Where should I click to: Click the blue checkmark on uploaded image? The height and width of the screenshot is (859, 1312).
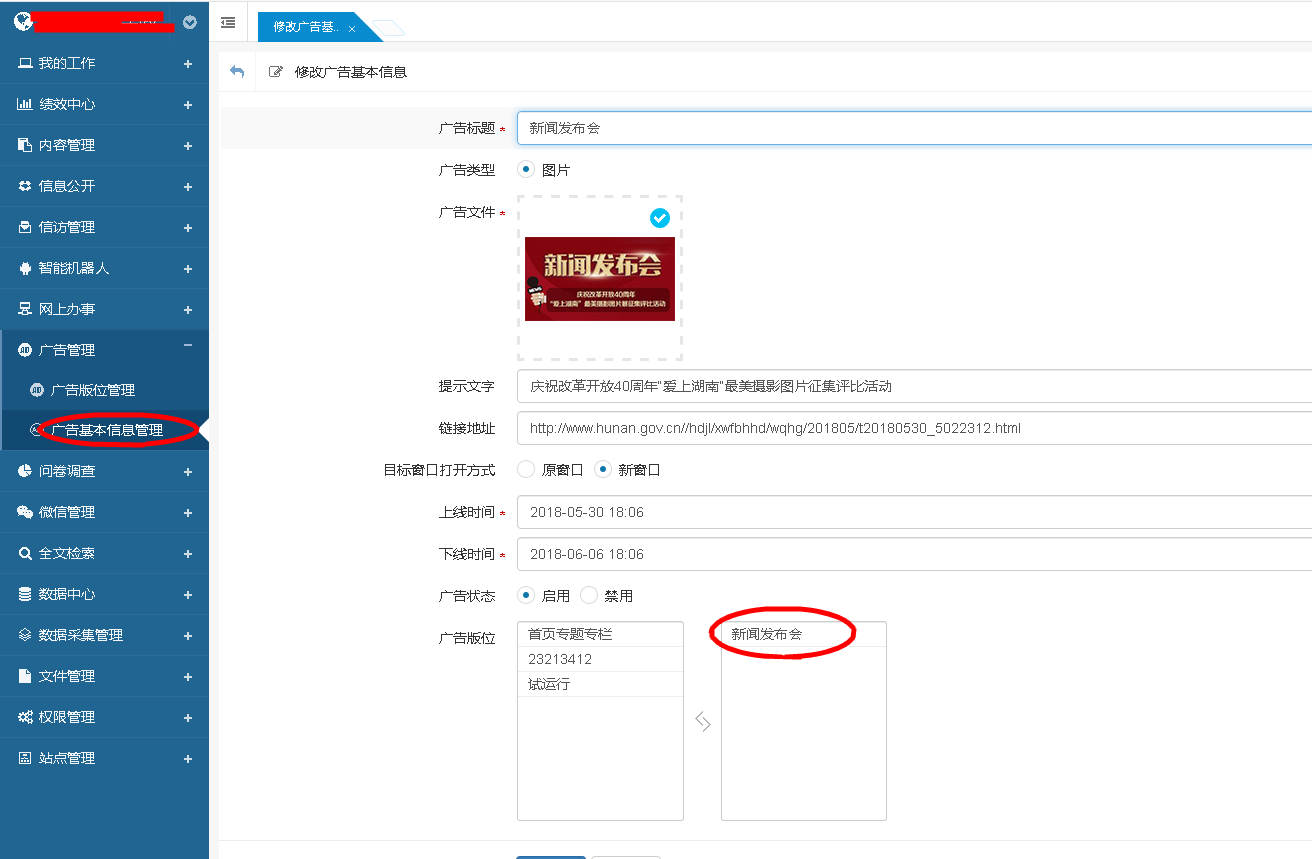[659, 217]
